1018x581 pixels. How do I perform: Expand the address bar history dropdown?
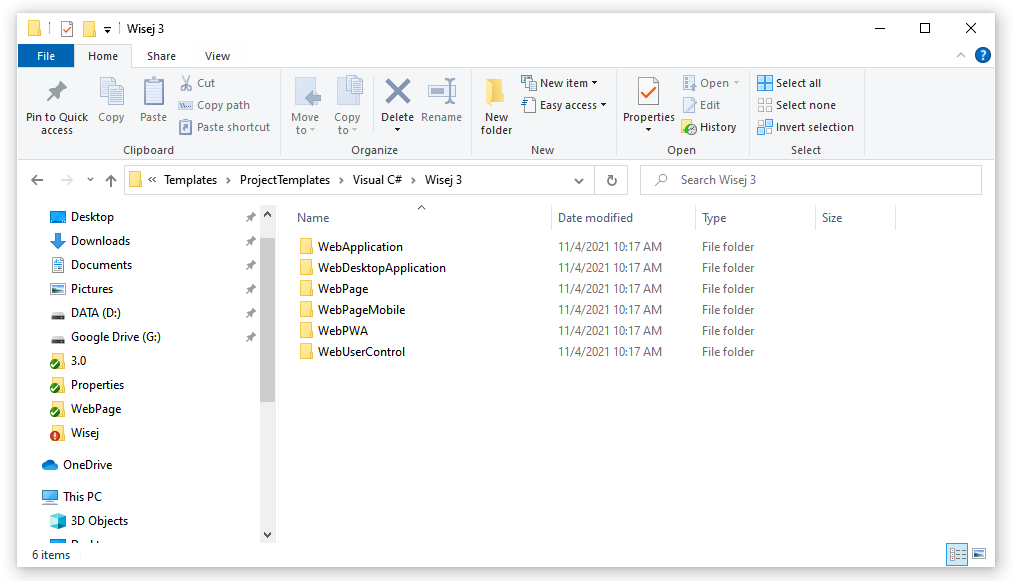pyautogui.click(x=579, y=180)
